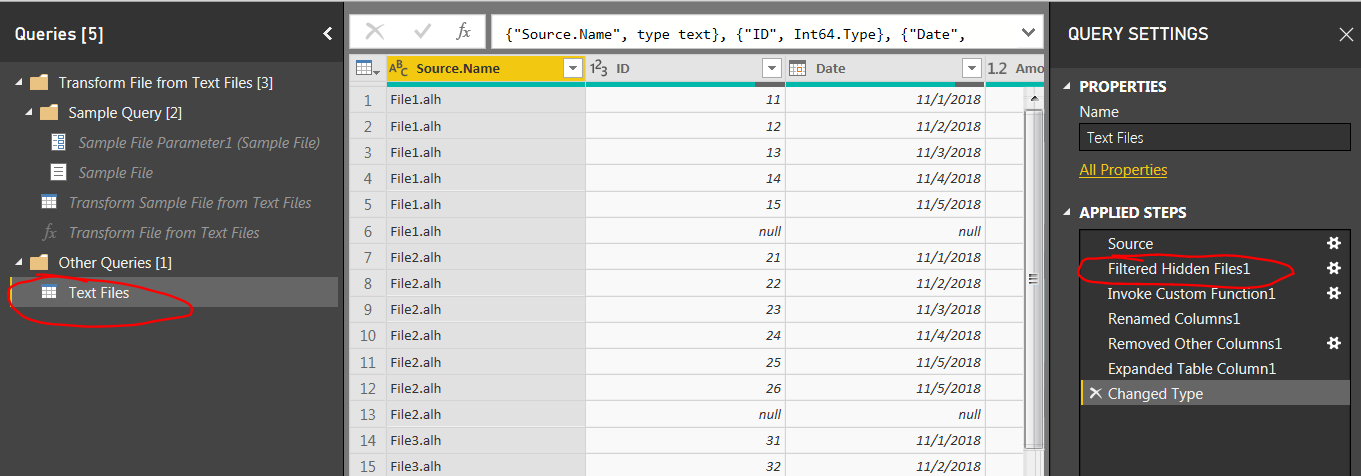Click the table icon beside Text Files
The height and width of the screenshot is (476, 1361).
coord(48,293)
